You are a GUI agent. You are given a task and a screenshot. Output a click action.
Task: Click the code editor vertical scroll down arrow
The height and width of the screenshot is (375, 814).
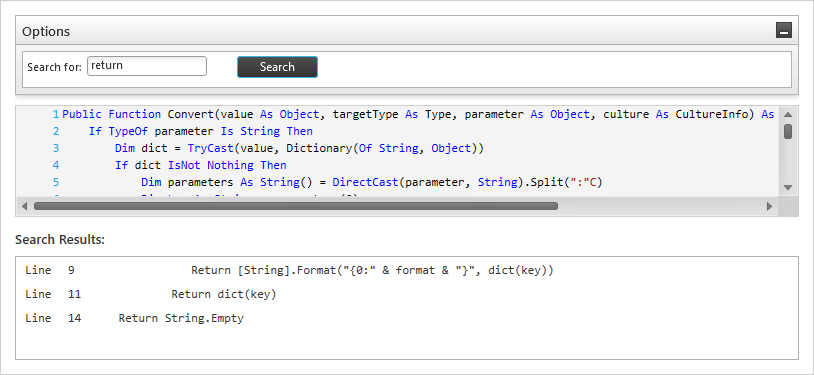tap(788, 187)
